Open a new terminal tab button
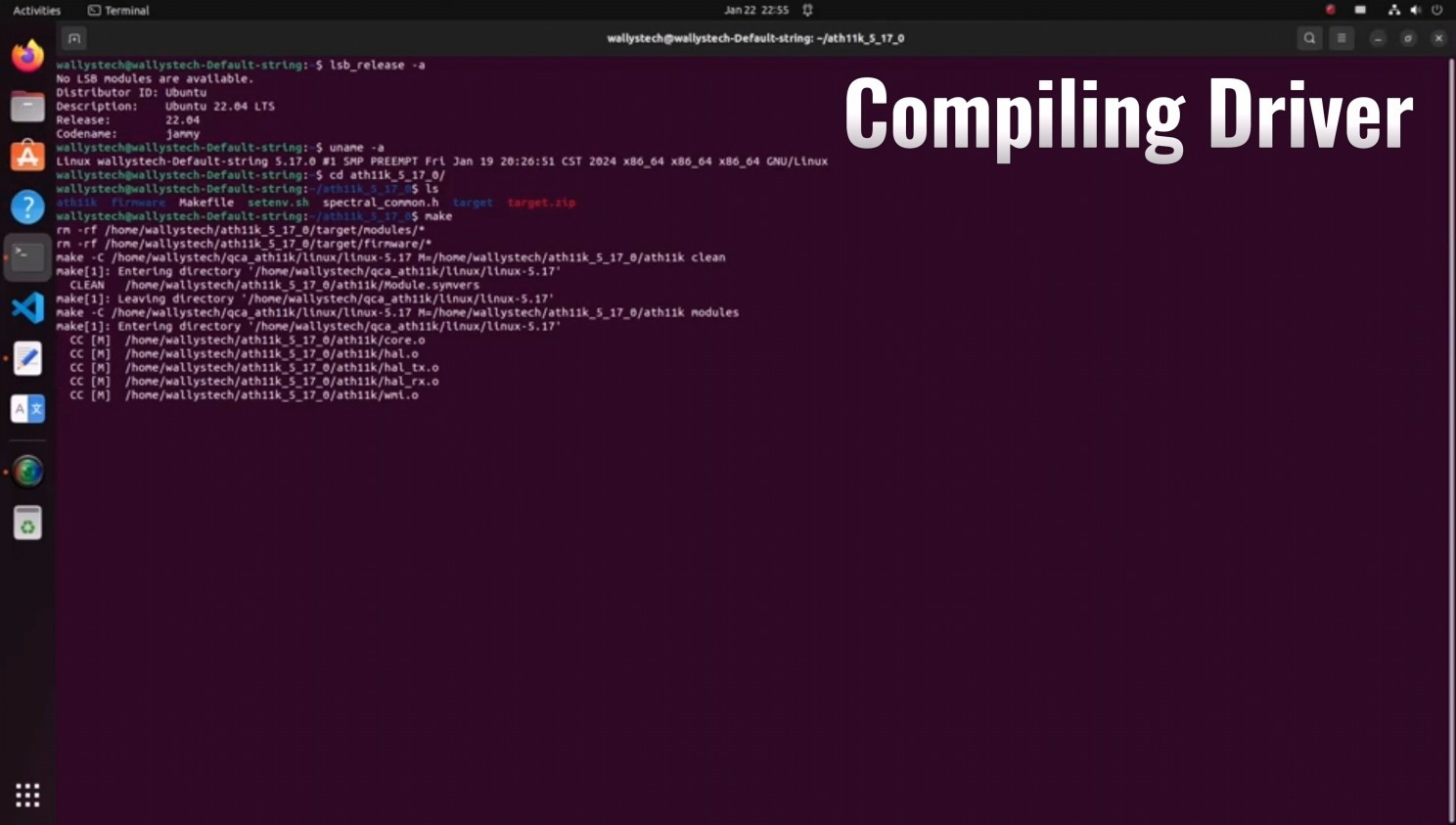The image size is (1456, 825). 74,38
